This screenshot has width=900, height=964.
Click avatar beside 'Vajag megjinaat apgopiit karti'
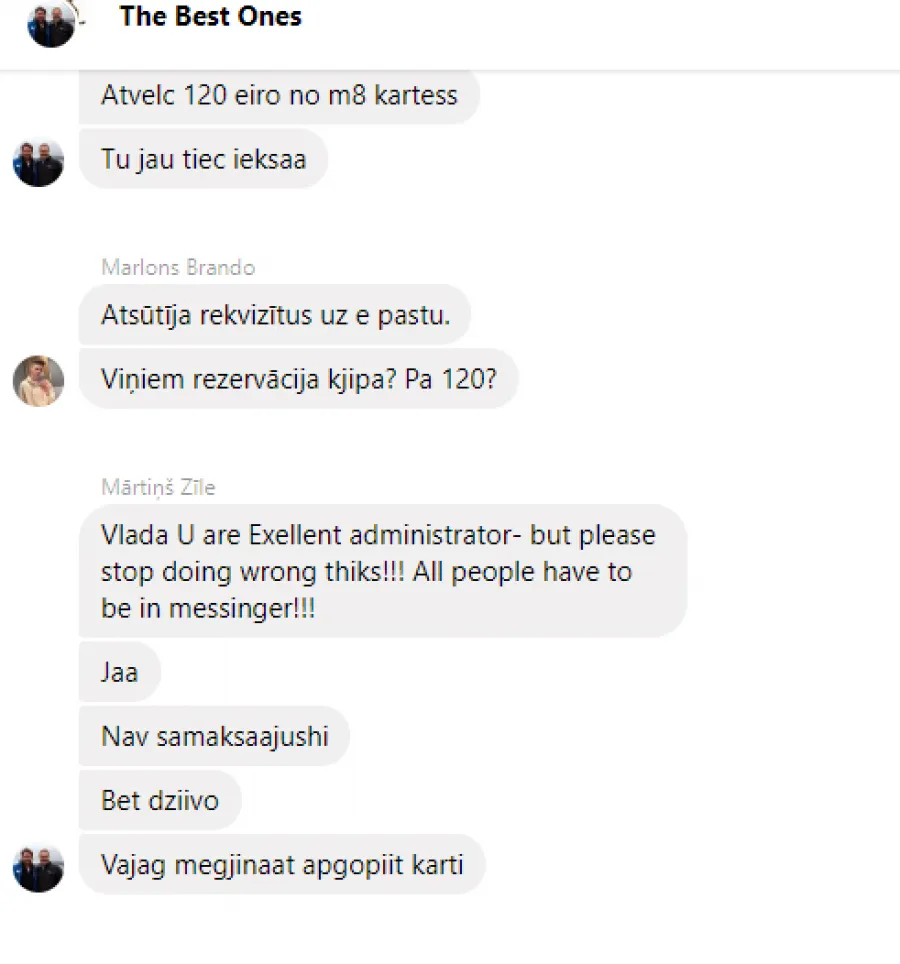point(38,867)
